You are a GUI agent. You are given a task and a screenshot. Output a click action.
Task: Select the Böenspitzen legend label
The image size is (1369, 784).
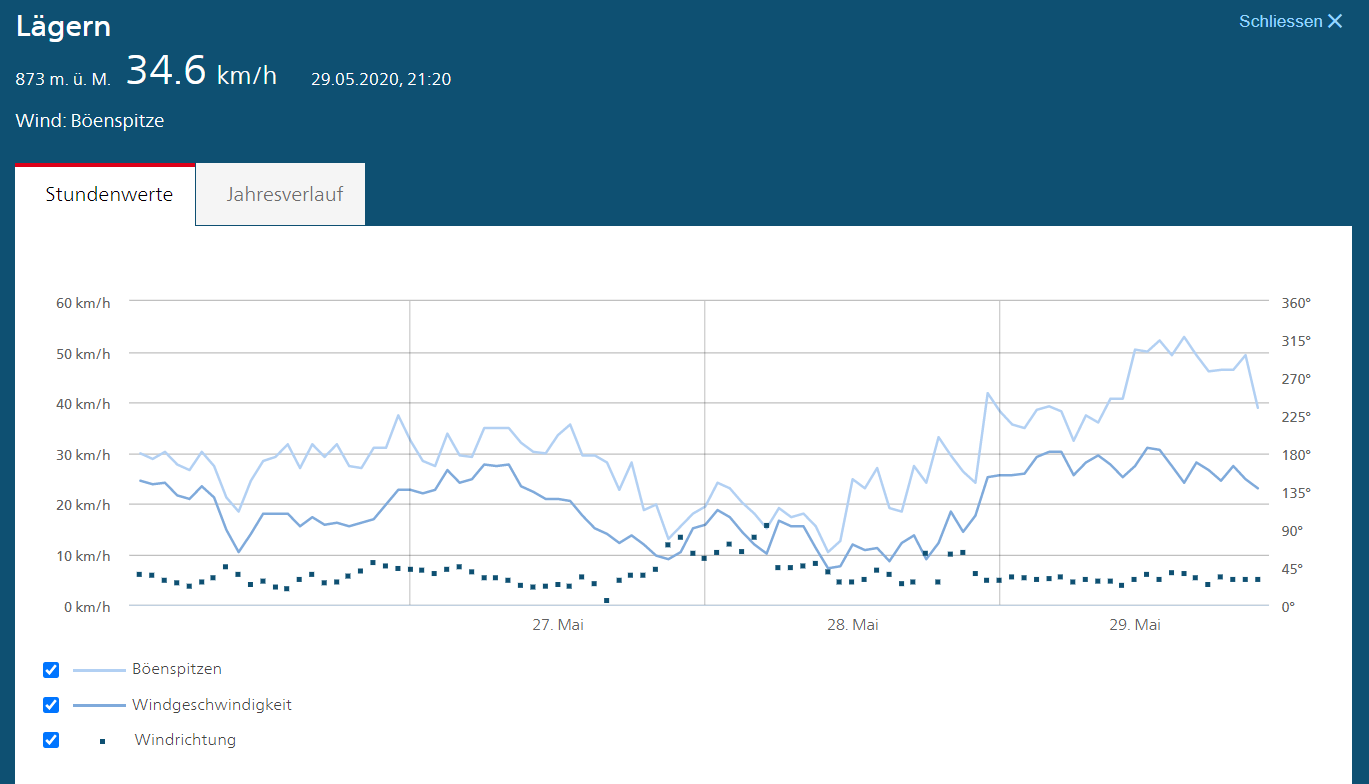click(177, 669)
